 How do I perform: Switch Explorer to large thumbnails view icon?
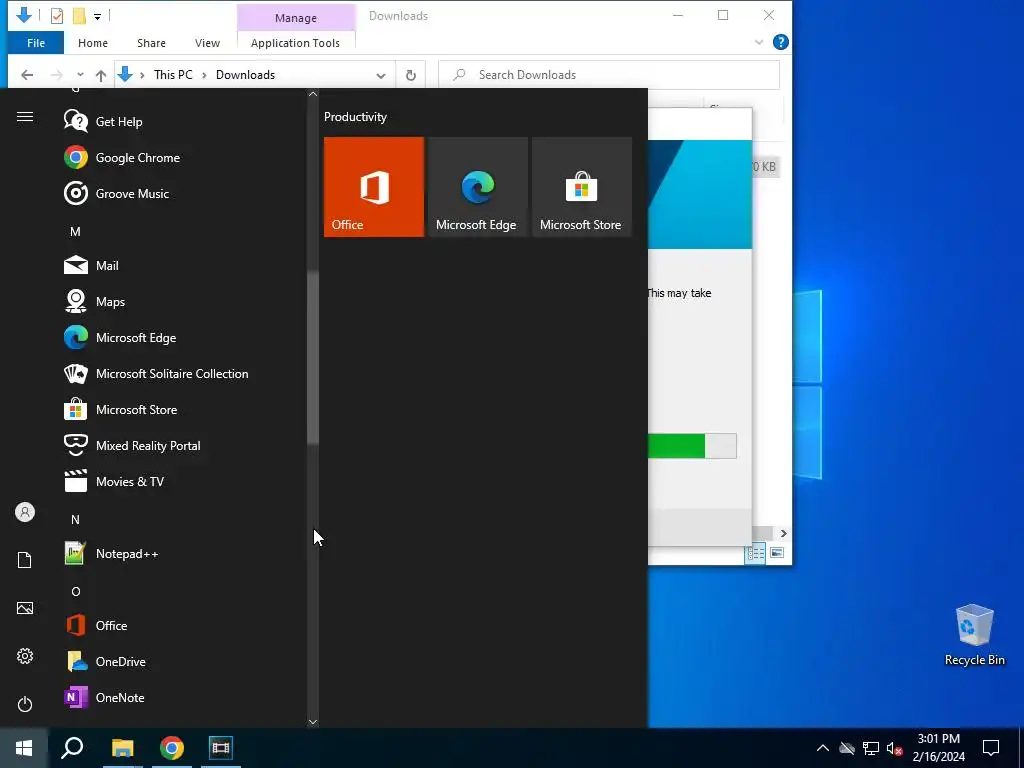[x=776, y=553]
